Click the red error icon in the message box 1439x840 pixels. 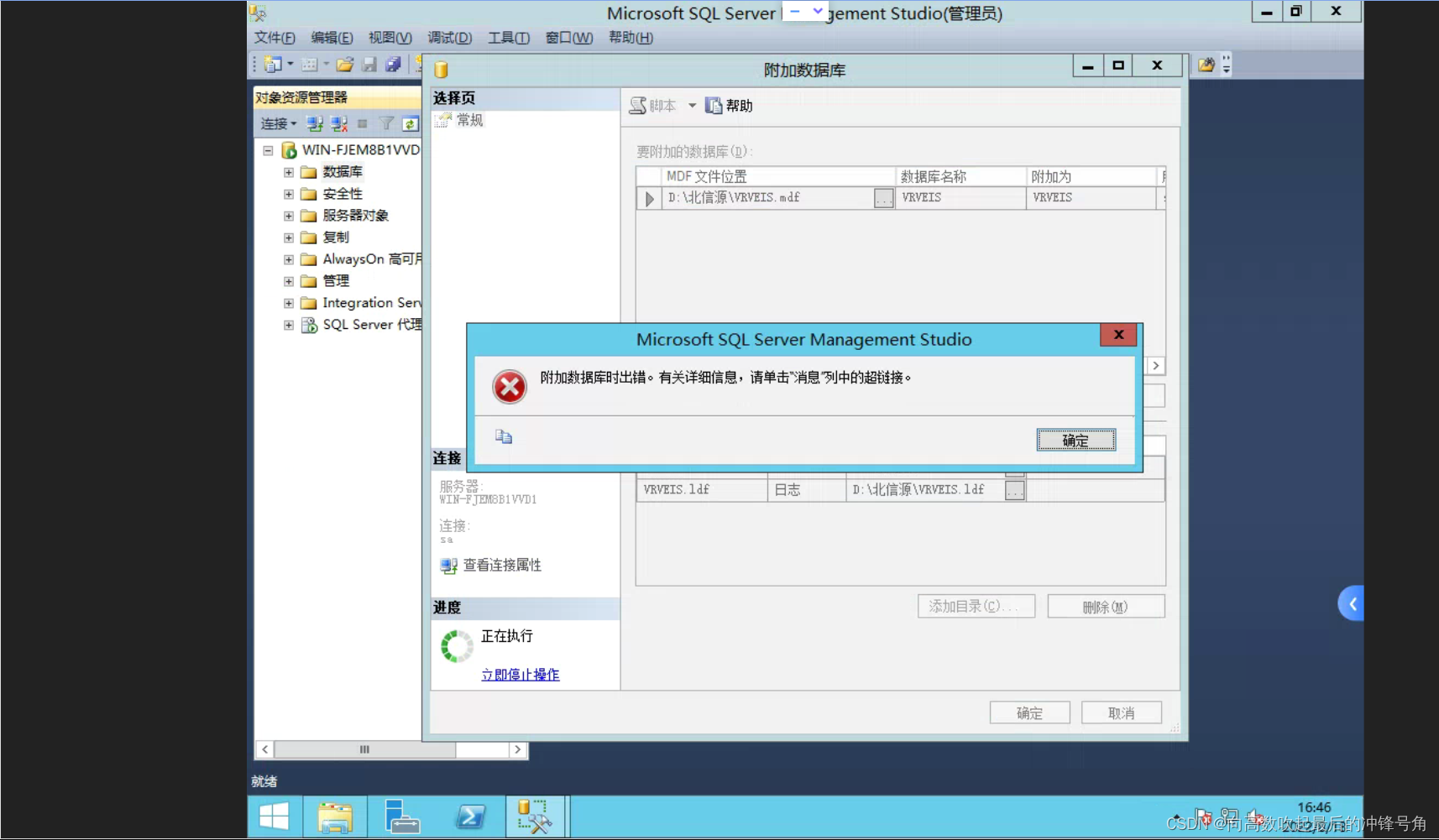coord(510,387)
